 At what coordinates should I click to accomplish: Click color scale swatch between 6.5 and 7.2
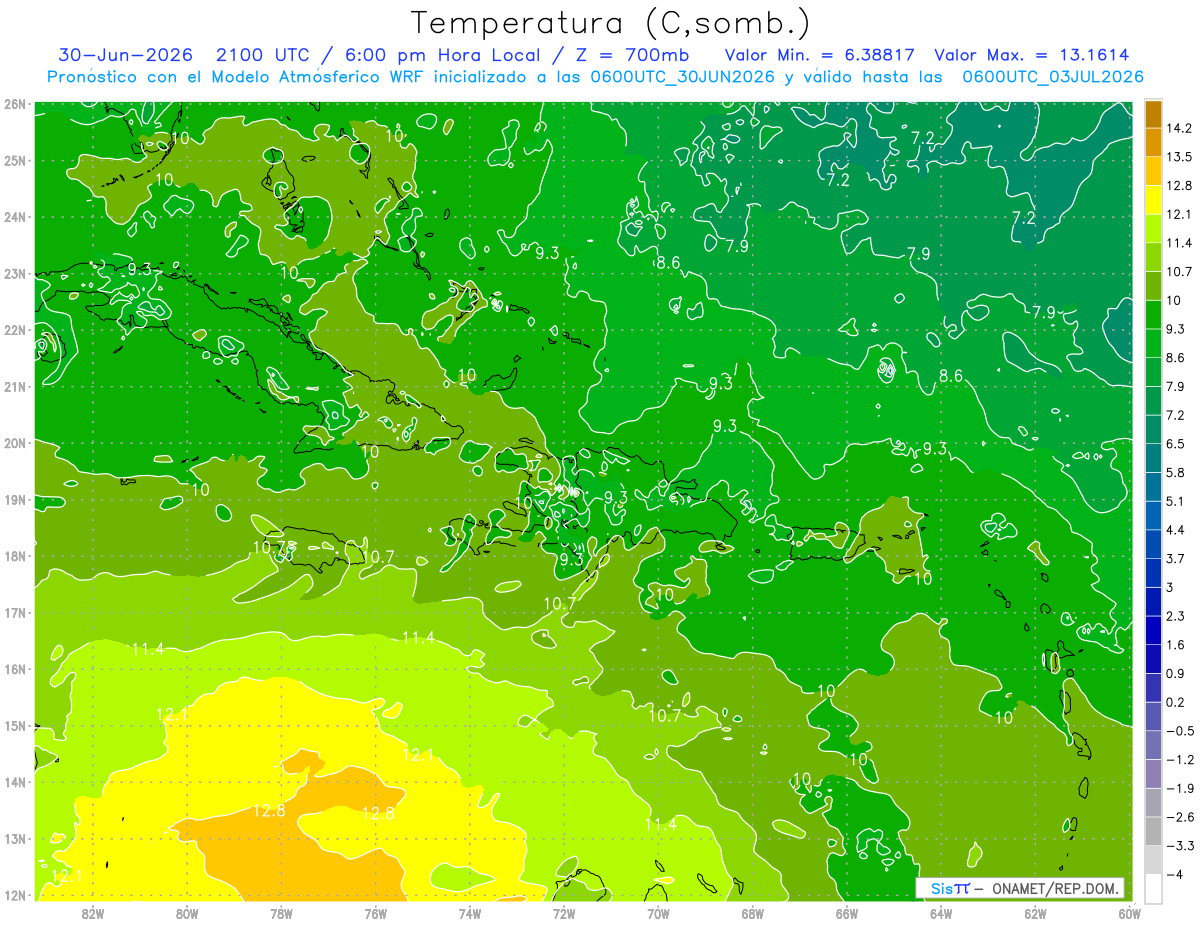(x=1153, y=430)
